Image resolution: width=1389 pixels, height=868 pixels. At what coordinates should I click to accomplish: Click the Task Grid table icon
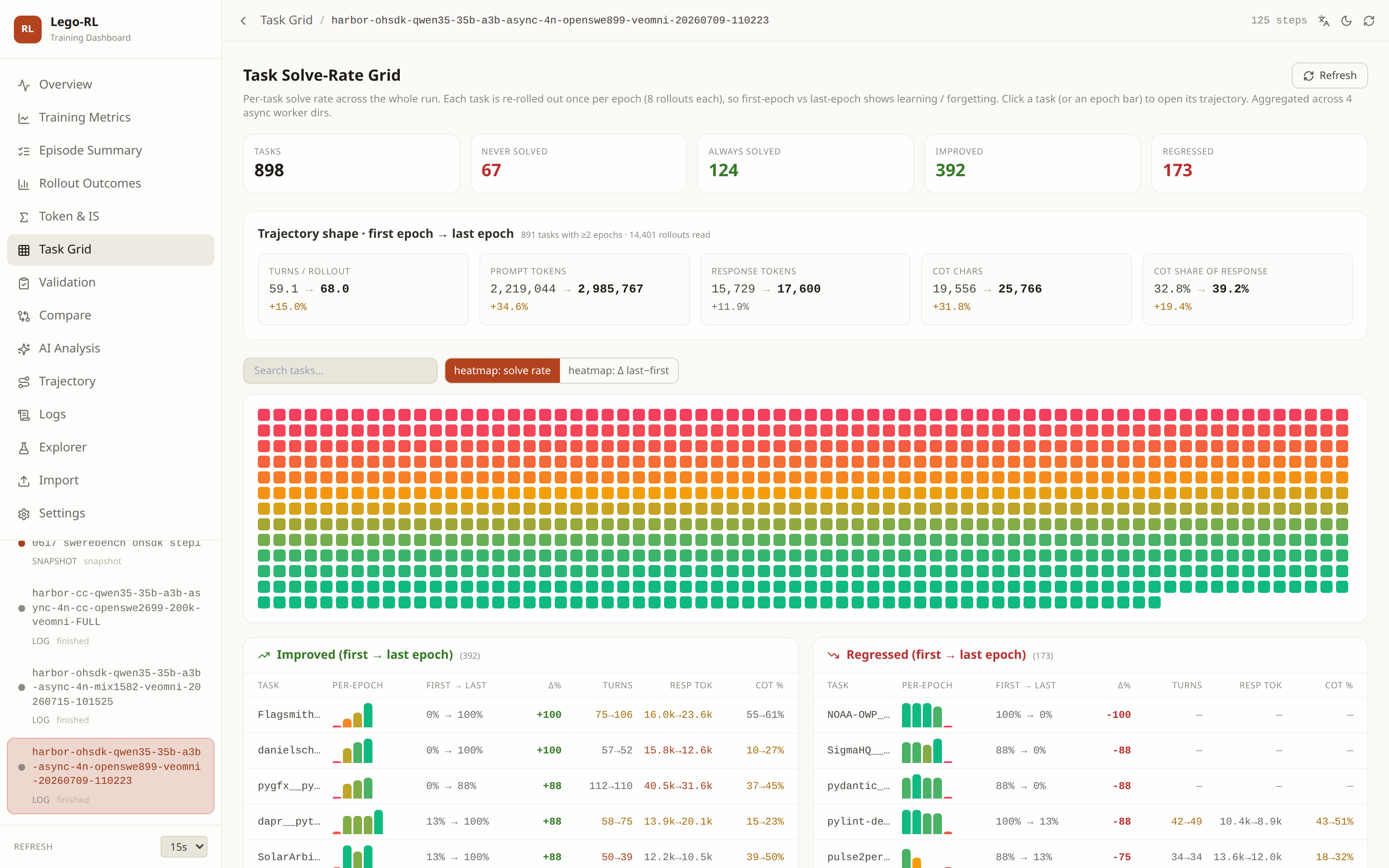point(23,250)
